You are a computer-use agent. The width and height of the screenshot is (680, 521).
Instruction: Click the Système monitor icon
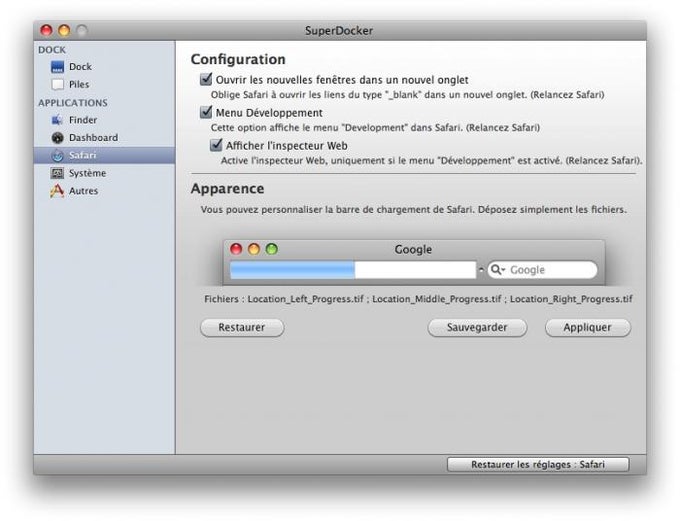tap(57, 173)
